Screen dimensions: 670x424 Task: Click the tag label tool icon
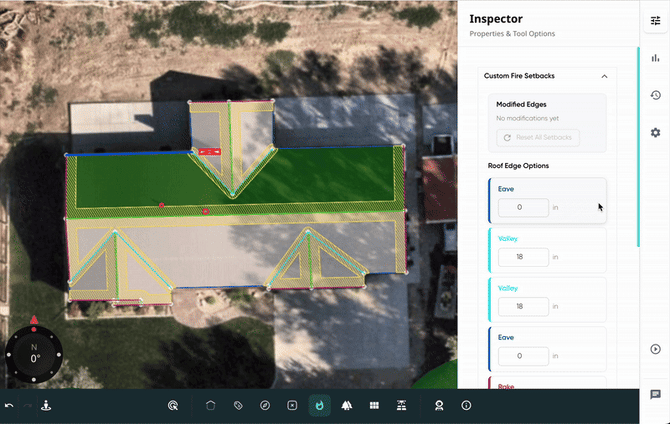point(238,405)
